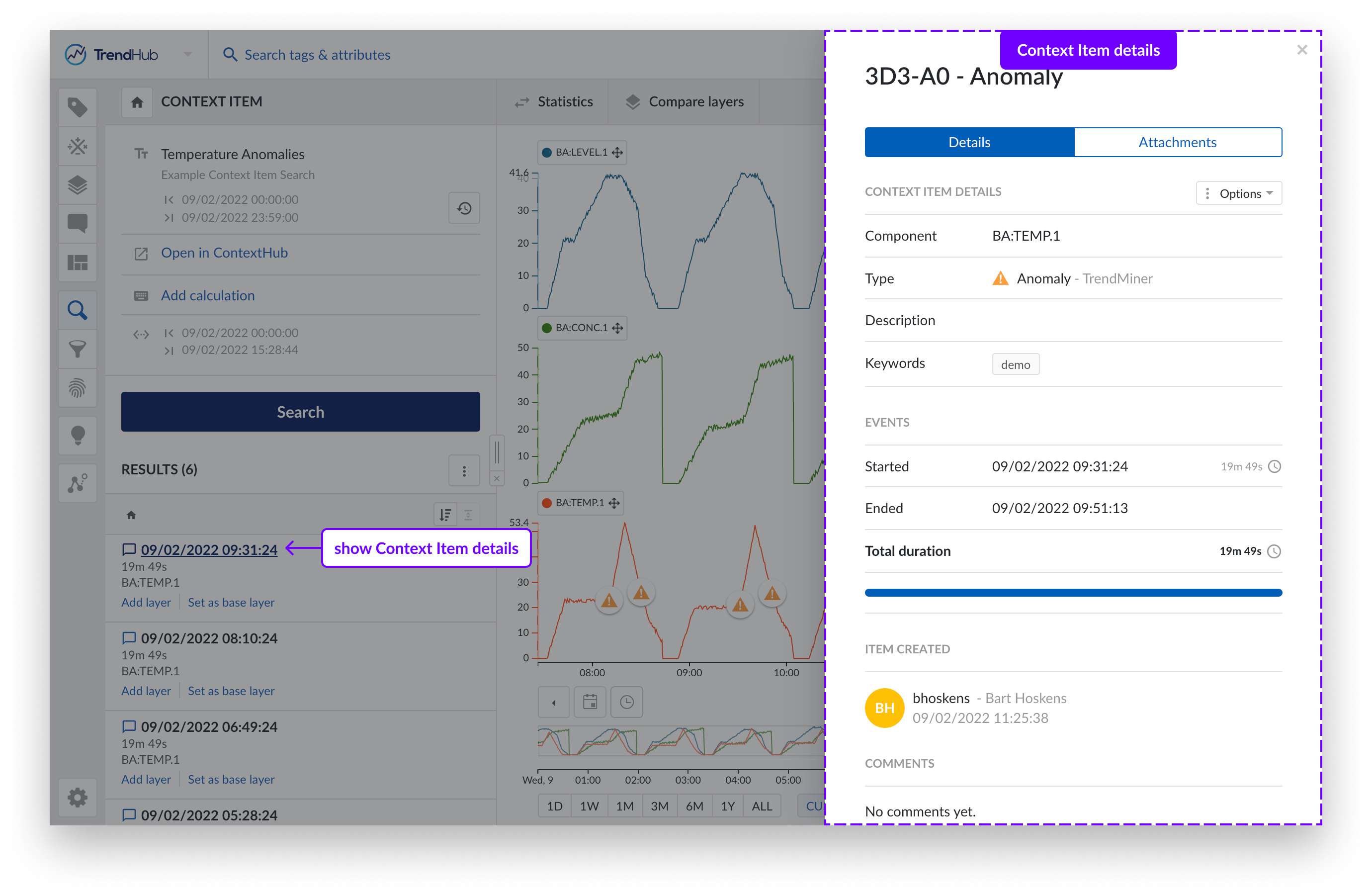The image size is (1372, 895).
Task: Switch to the Attachments tab
Action: 1177,142
